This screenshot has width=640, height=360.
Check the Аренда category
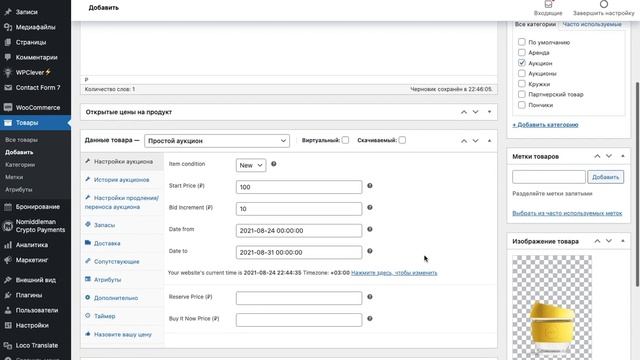pyautogui.click(x=522, y=52)
